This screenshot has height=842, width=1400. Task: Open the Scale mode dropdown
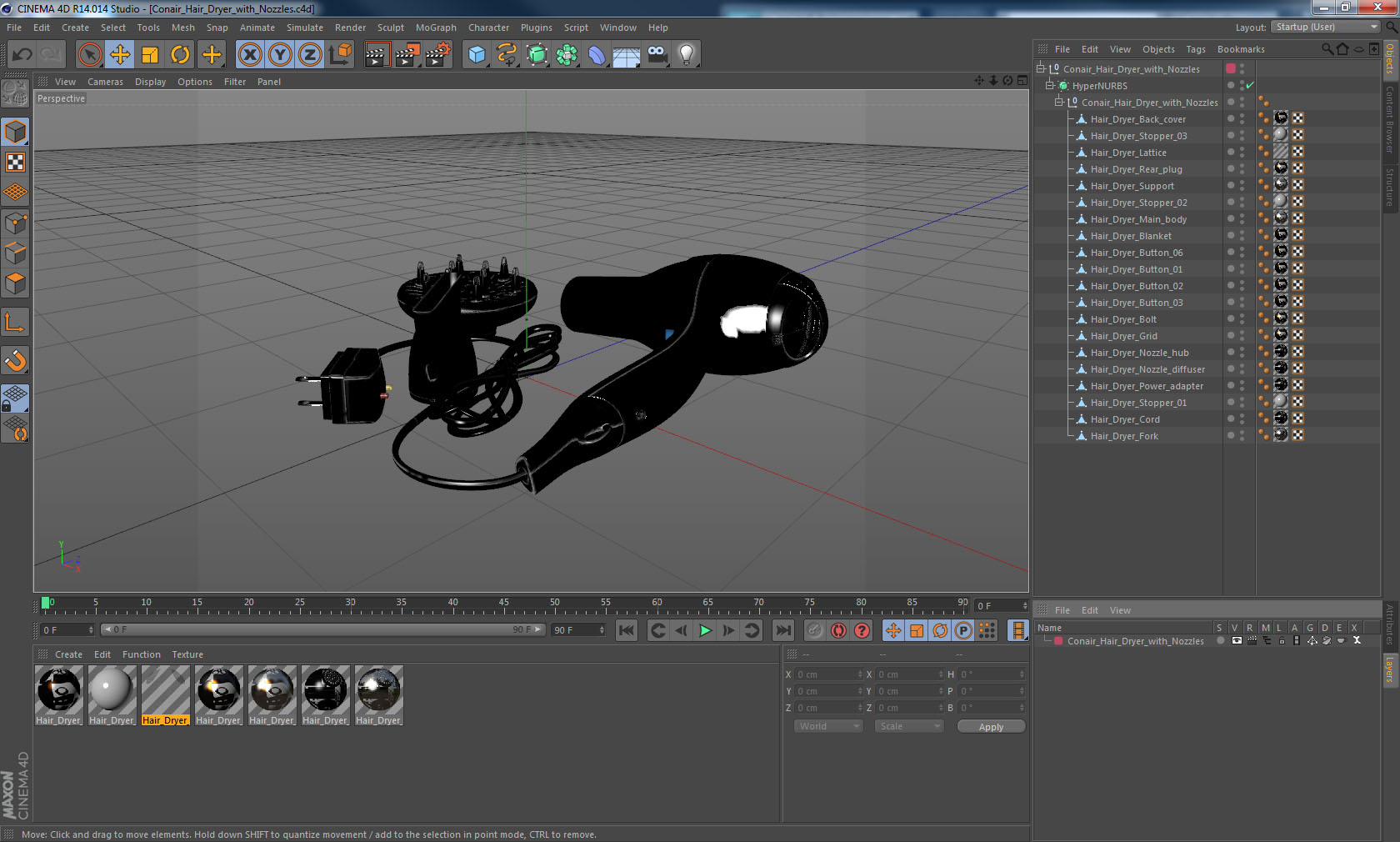909,726
